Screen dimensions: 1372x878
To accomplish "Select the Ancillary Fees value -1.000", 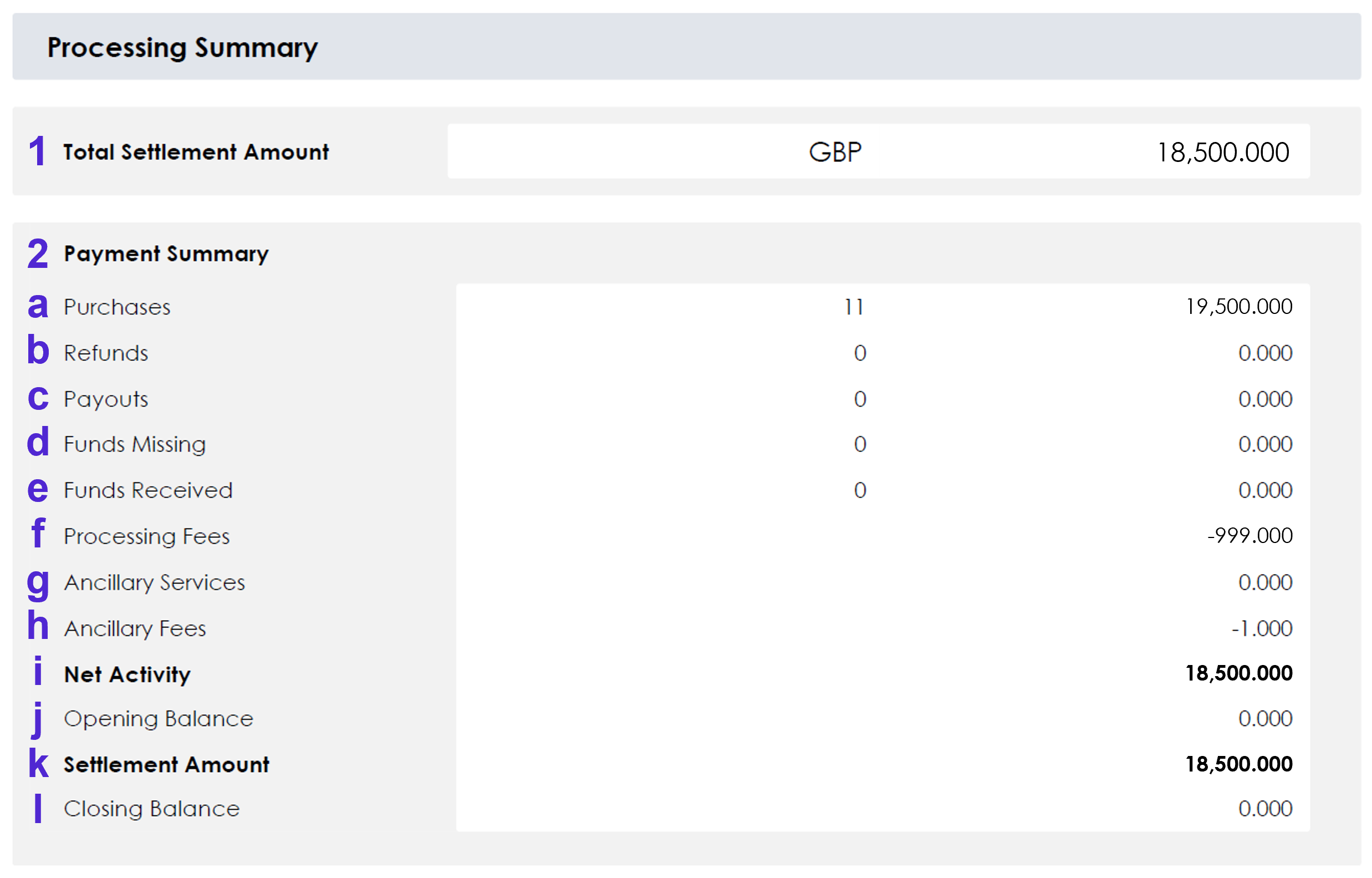I will (x=1262, y=629).
